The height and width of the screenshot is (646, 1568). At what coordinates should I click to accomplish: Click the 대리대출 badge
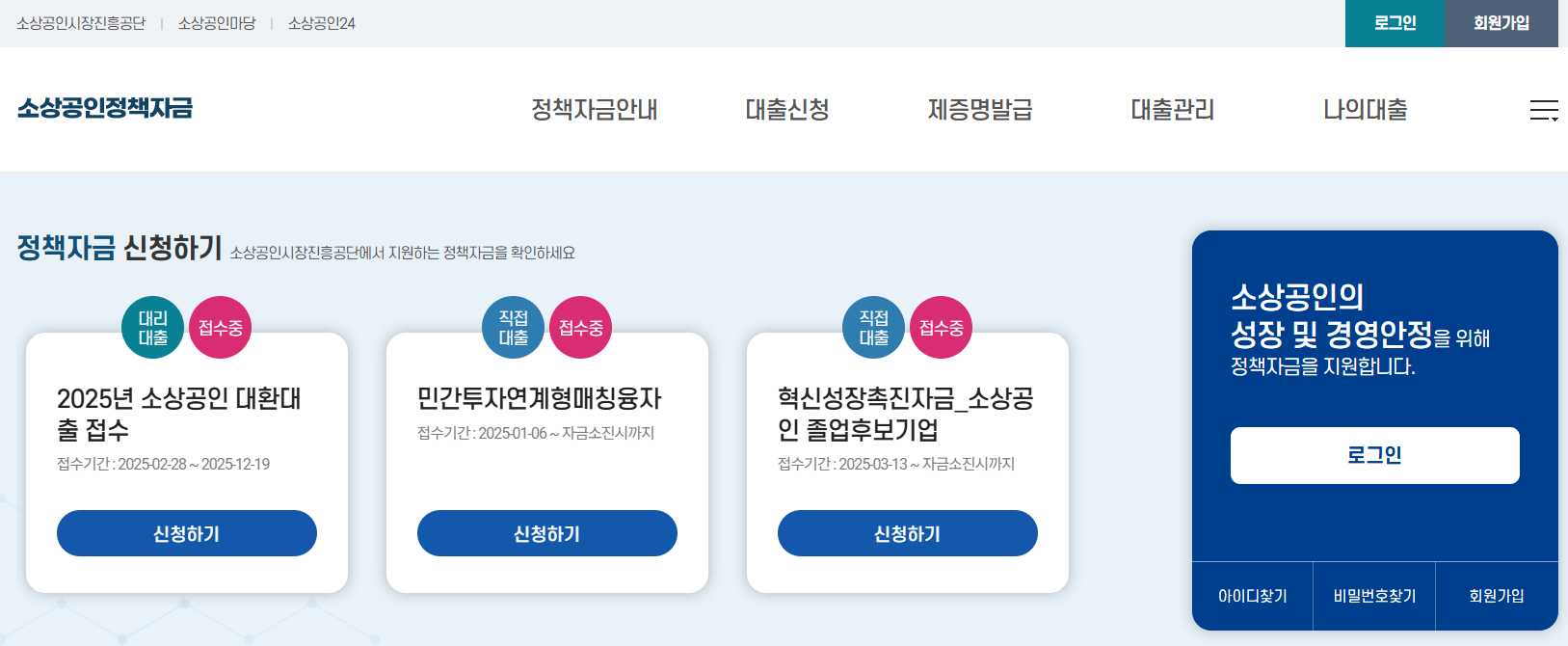pyautogui.click(x=153, y=327)
